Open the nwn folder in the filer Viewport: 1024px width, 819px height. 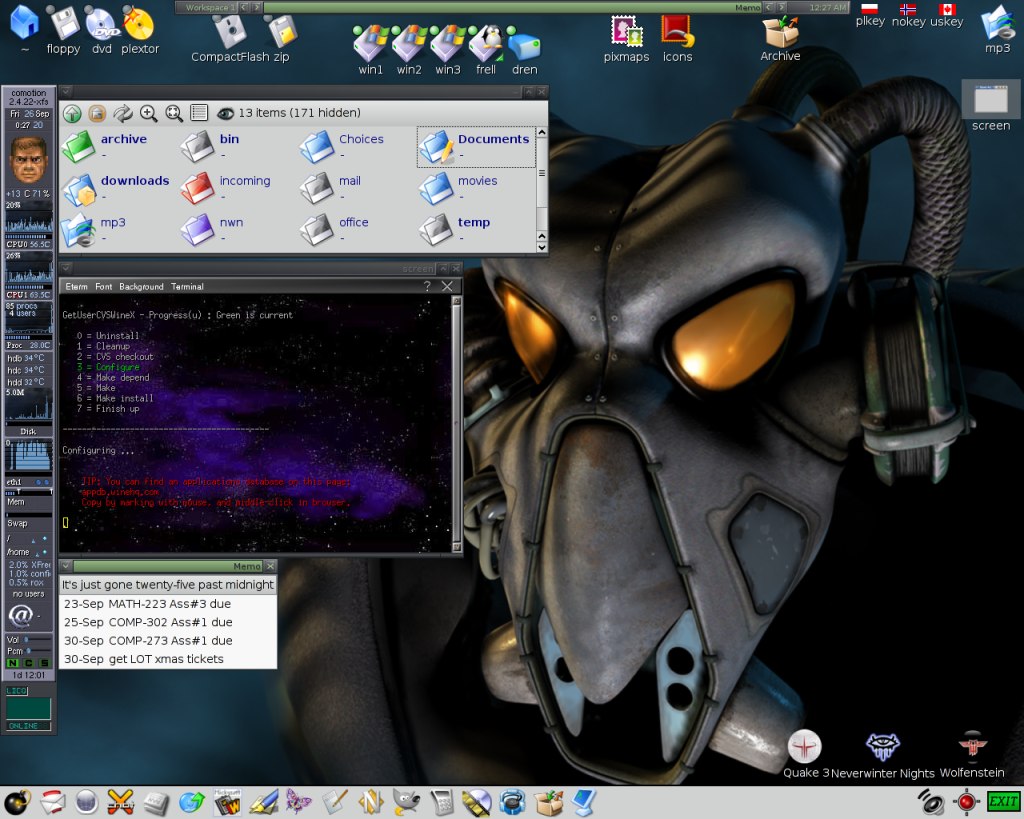[212, 230]
